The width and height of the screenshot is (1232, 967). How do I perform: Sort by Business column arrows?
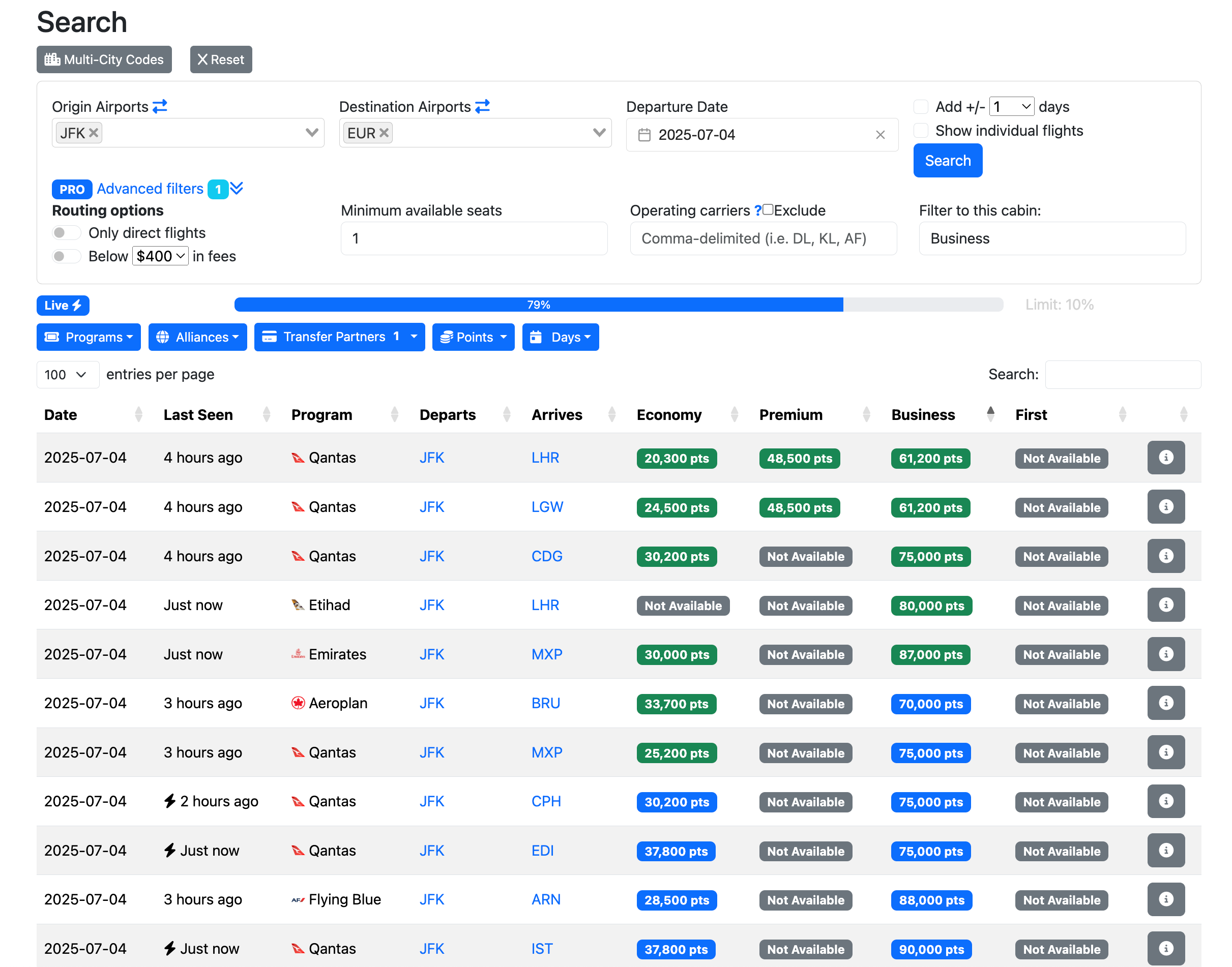point(991,414)
